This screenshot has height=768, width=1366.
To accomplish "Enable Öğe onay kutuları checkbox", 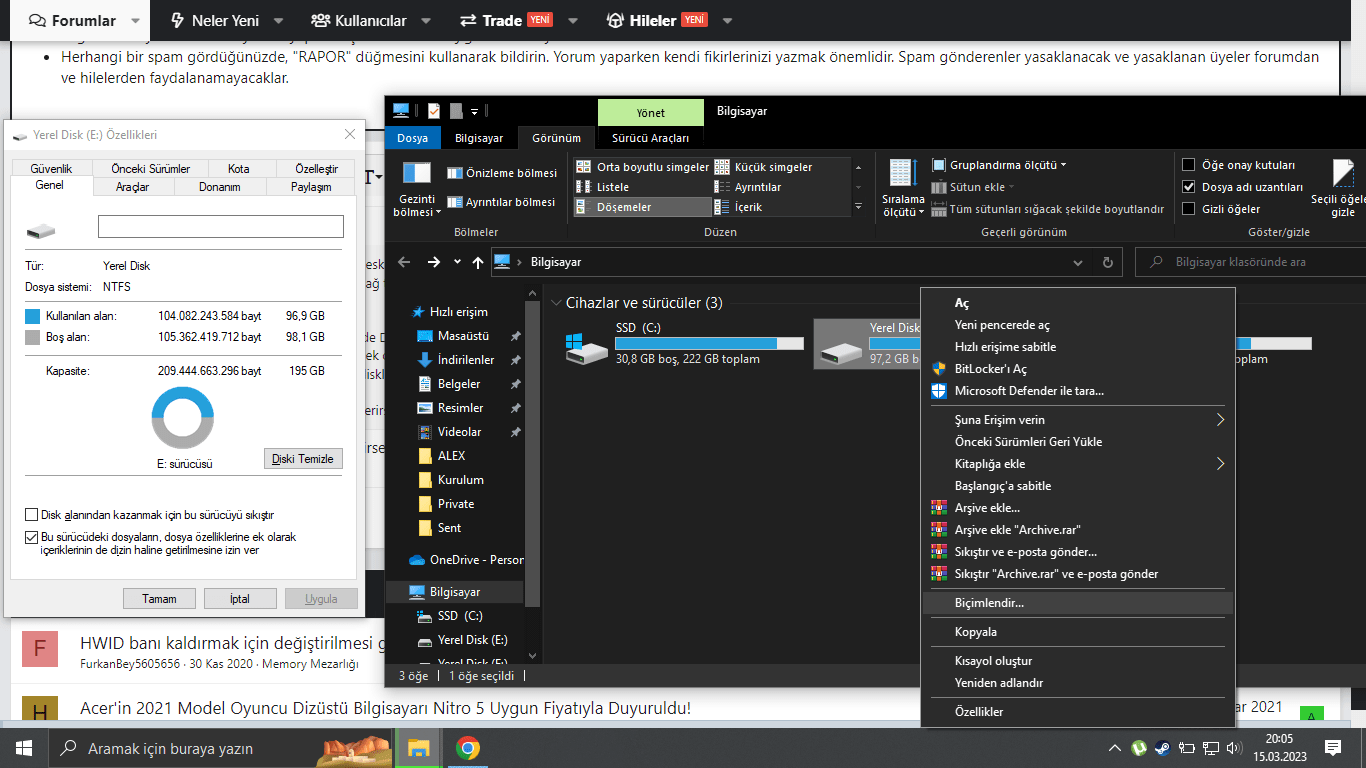I will tap(1189, 165).
